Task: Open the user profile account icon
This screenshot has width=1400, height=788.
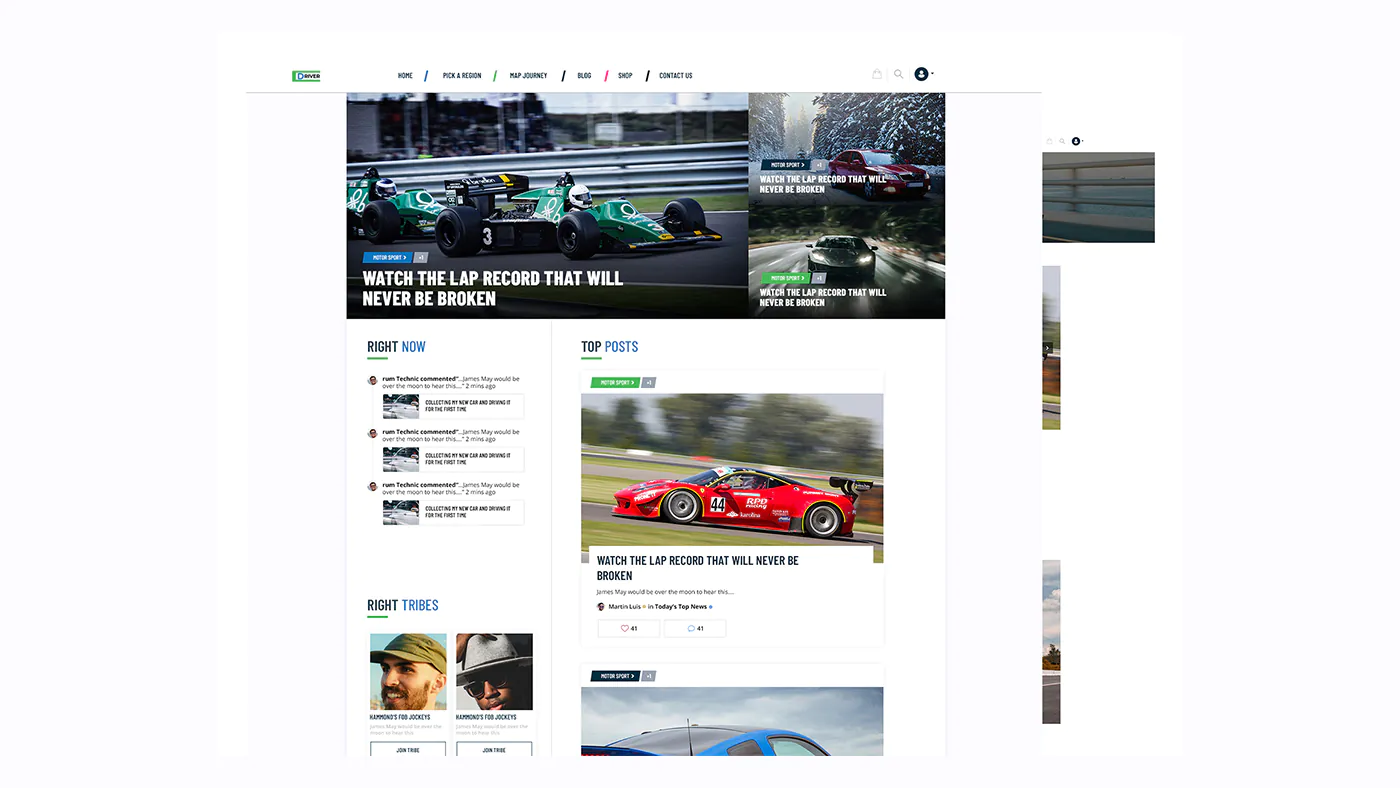Action: (x=920, y=71)
